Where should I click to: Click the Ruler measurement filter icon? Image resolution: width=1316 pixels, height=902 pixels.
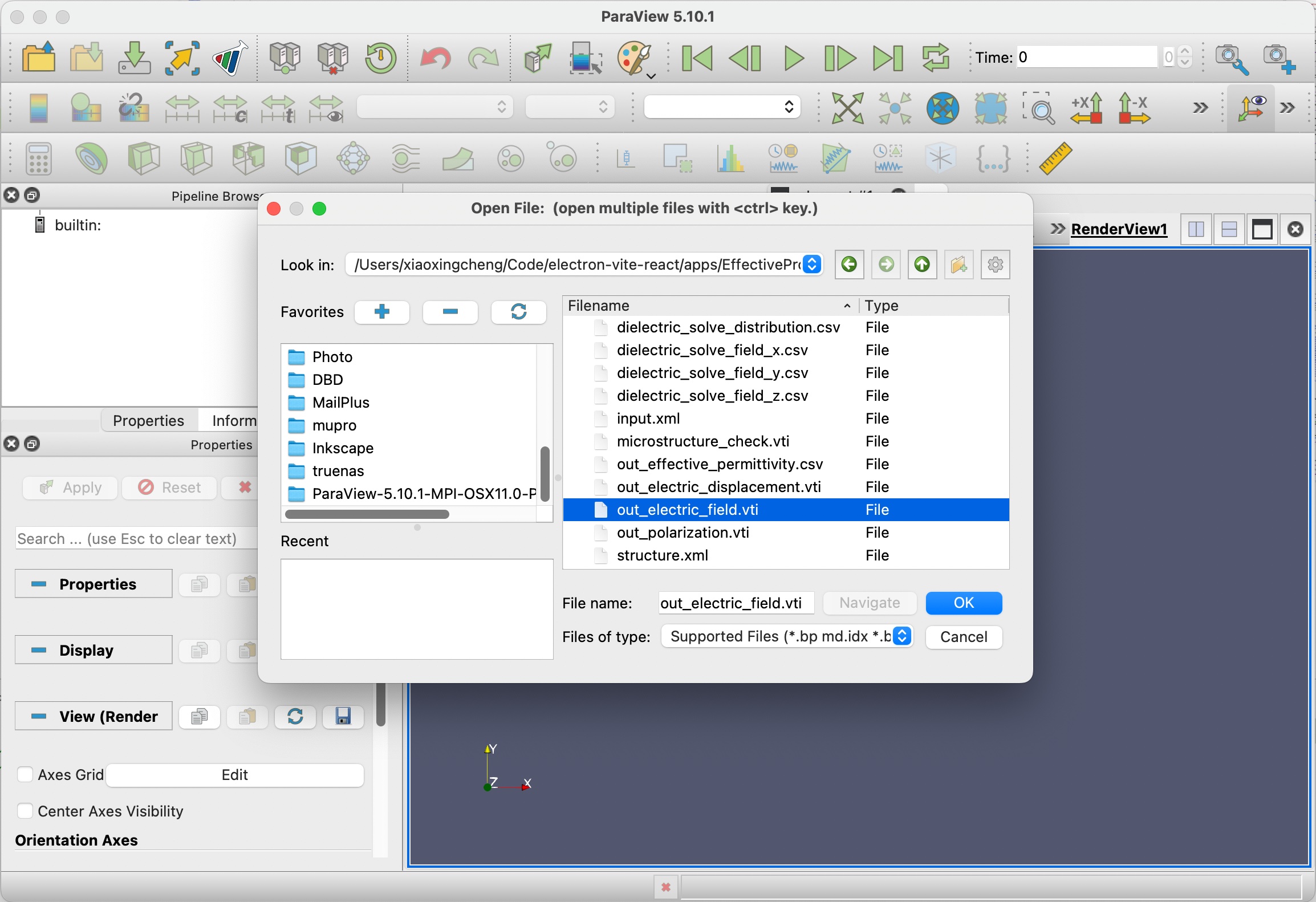(x=1055, y=159)
